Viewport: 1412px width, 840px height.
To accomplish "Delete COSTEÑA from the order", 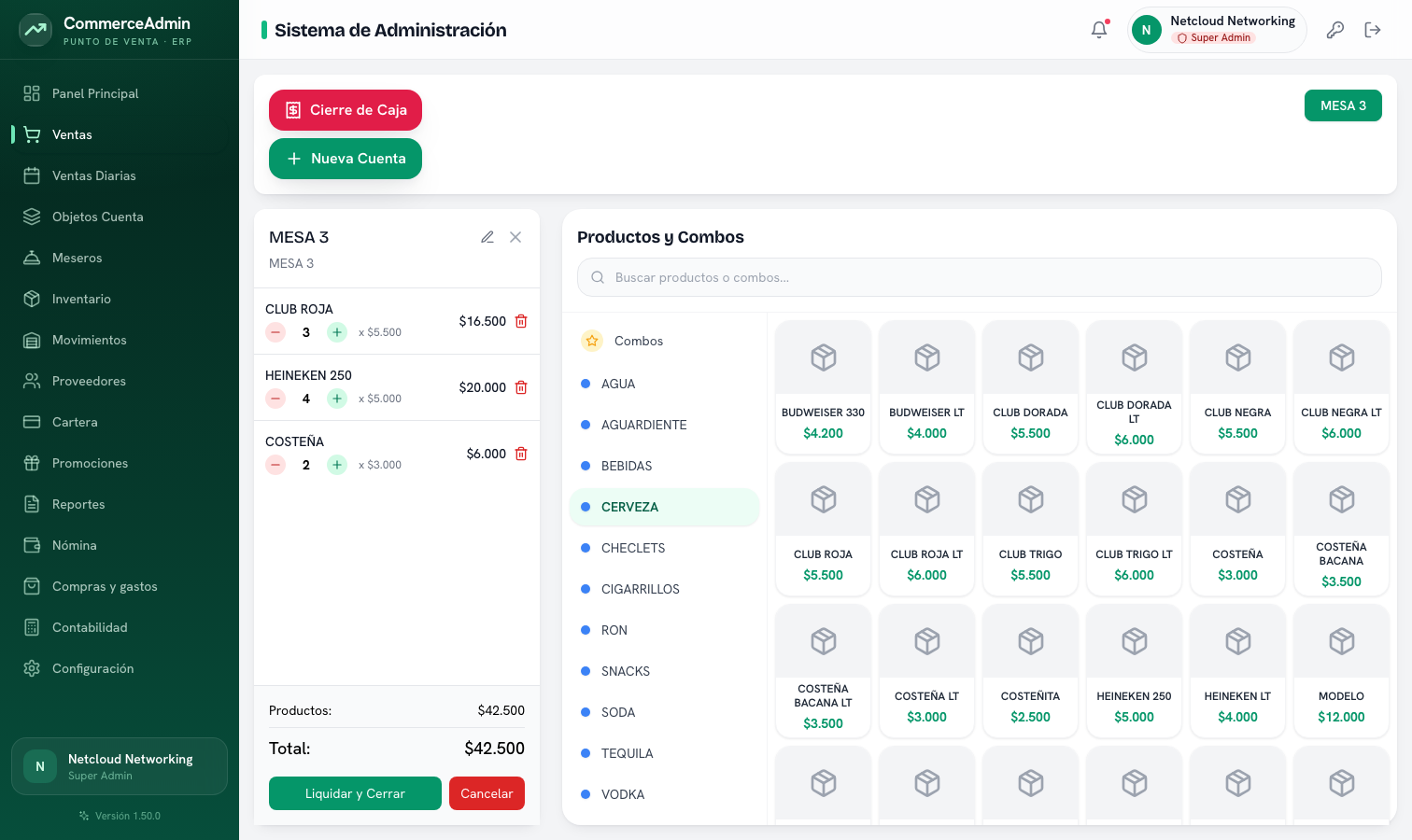I will (521, 454).
